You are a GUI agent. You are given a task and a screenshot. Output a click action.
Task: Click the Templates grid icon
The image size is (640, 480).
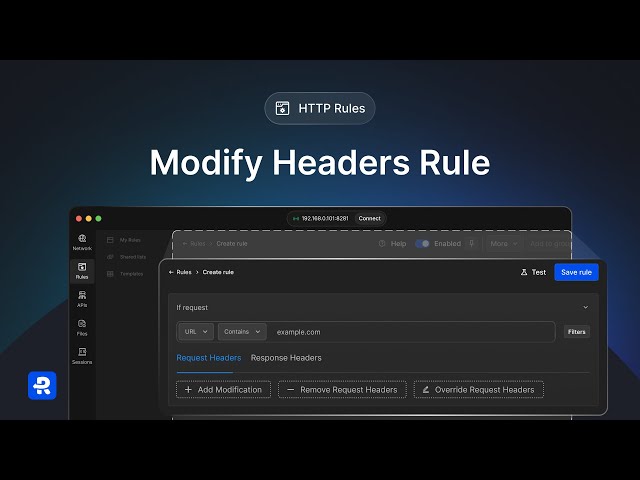[x=110, y=274]
